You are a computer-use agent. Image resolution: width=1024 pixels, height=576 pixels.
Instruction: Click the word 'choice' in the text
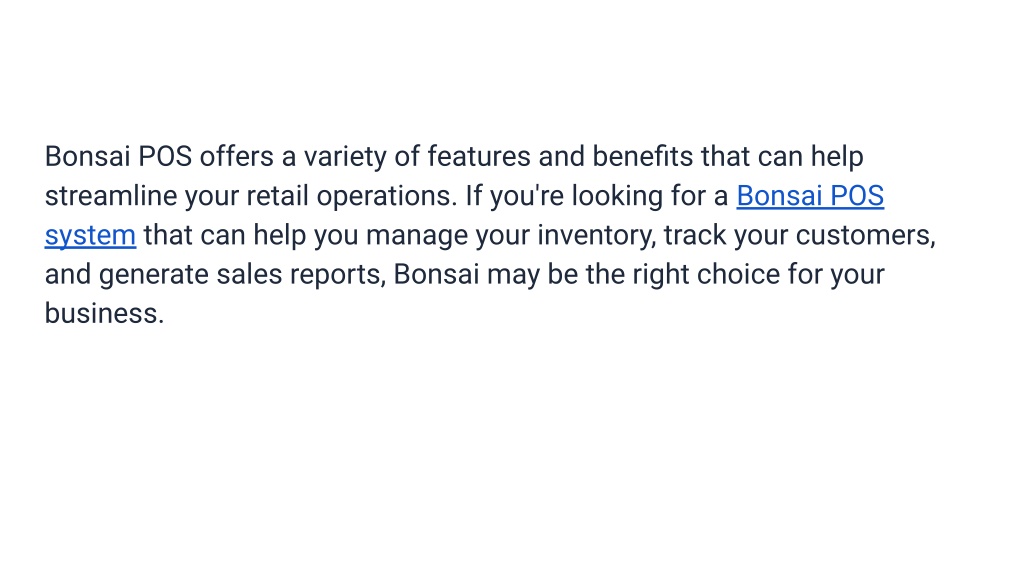pos(738,274)
